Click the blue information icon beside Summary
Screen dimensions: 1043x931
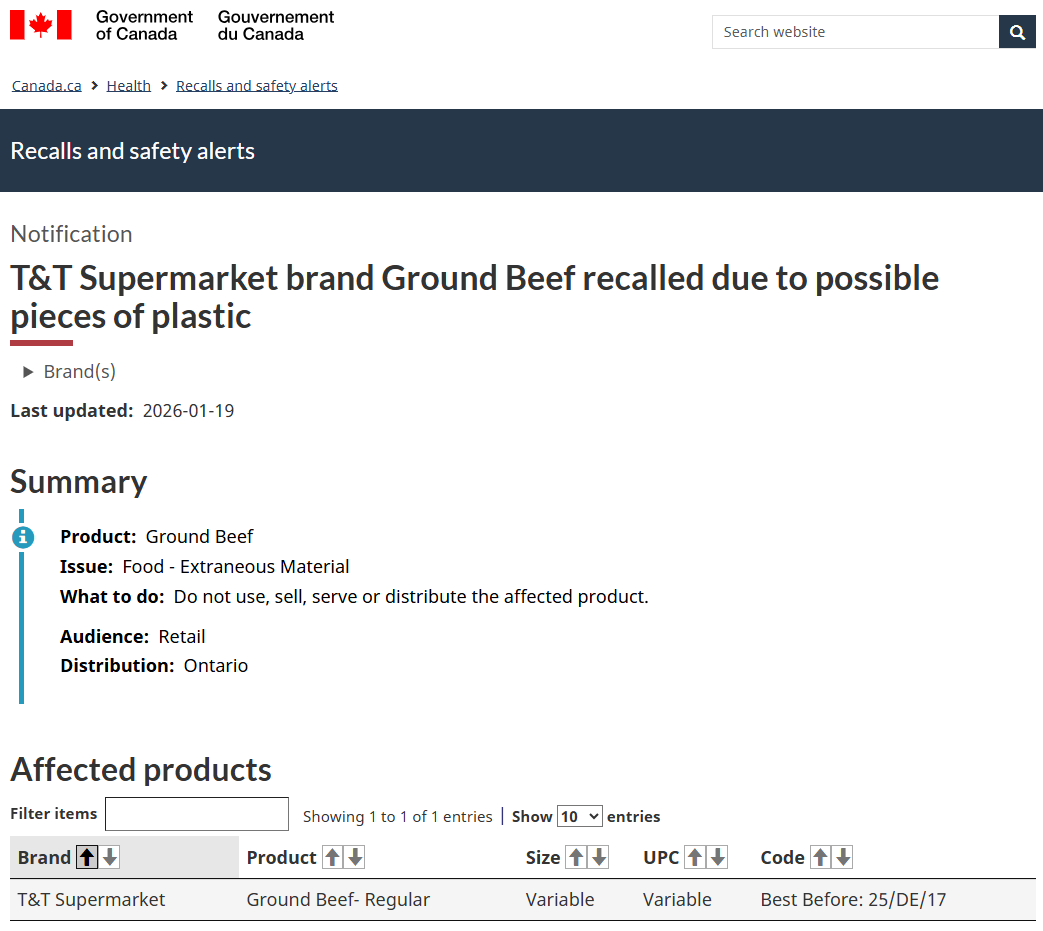(23, 537)
